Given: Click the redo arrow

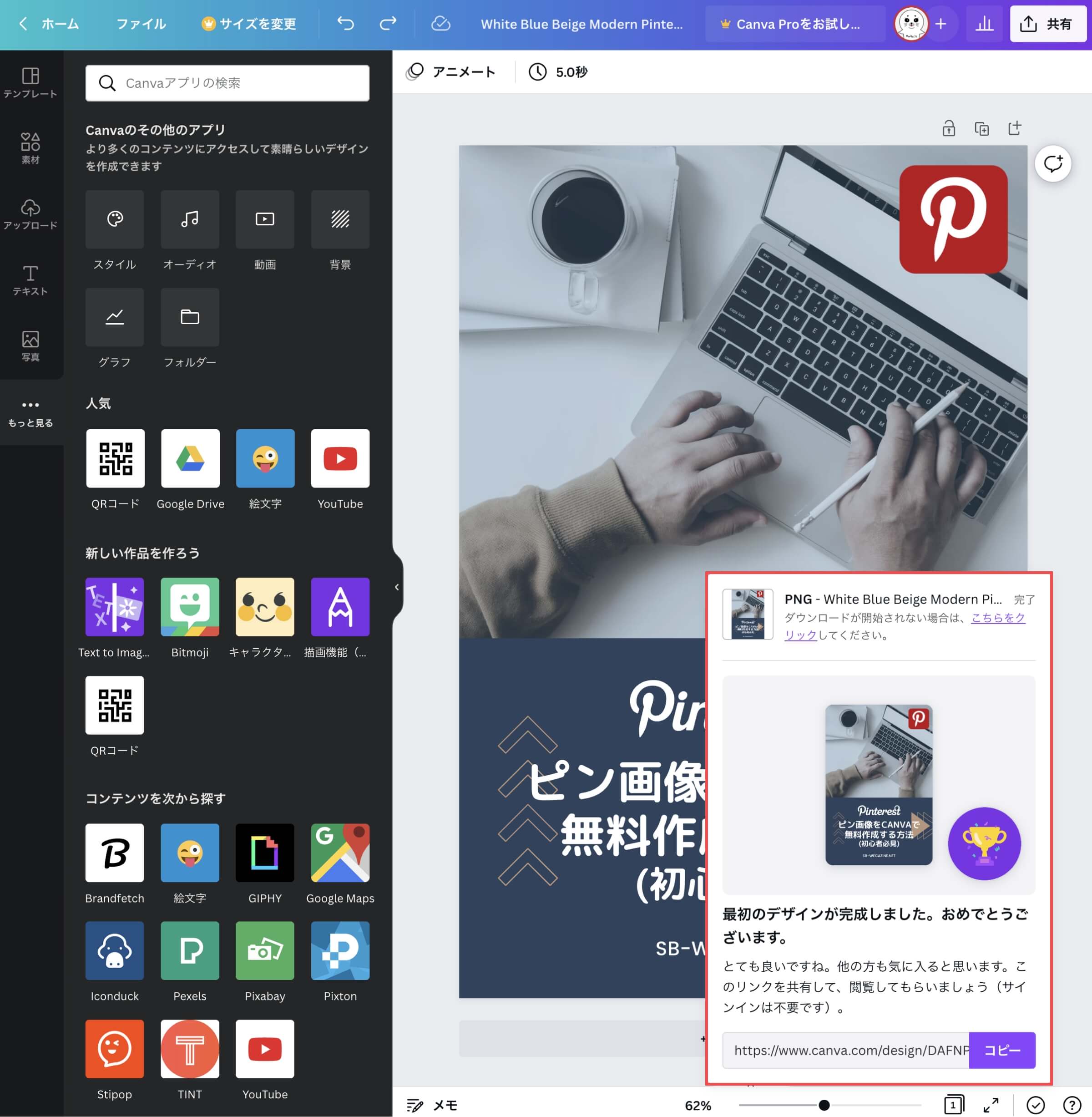Looking at the screenshot, I should tap(388, 24).
